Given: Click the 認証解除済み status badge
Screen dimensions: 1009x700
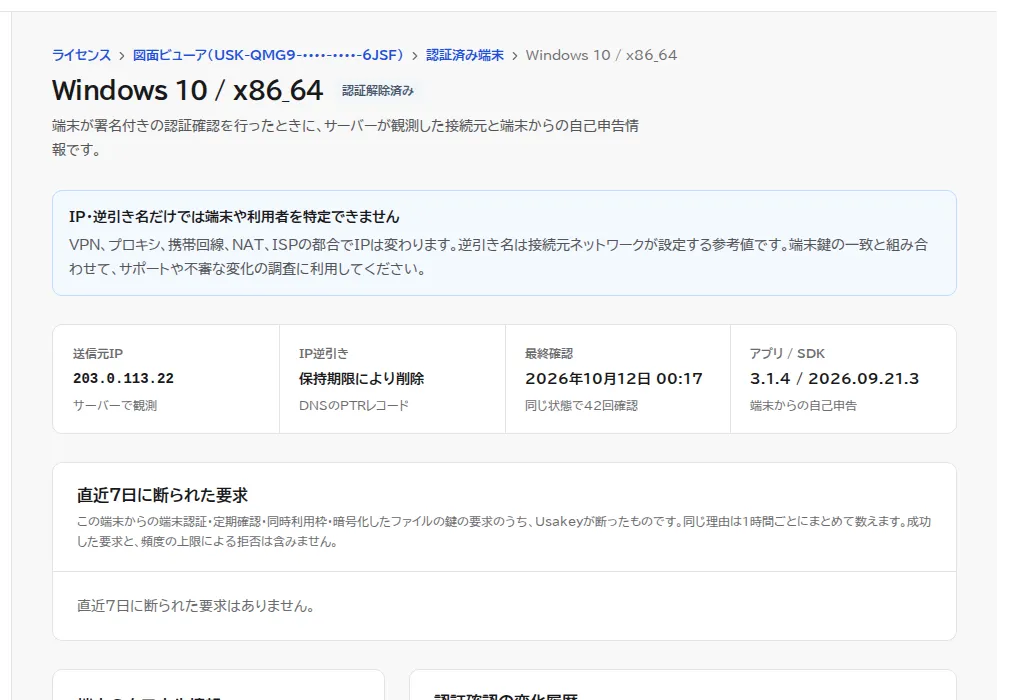Looking at the screenshot, I should click(378, 91).
